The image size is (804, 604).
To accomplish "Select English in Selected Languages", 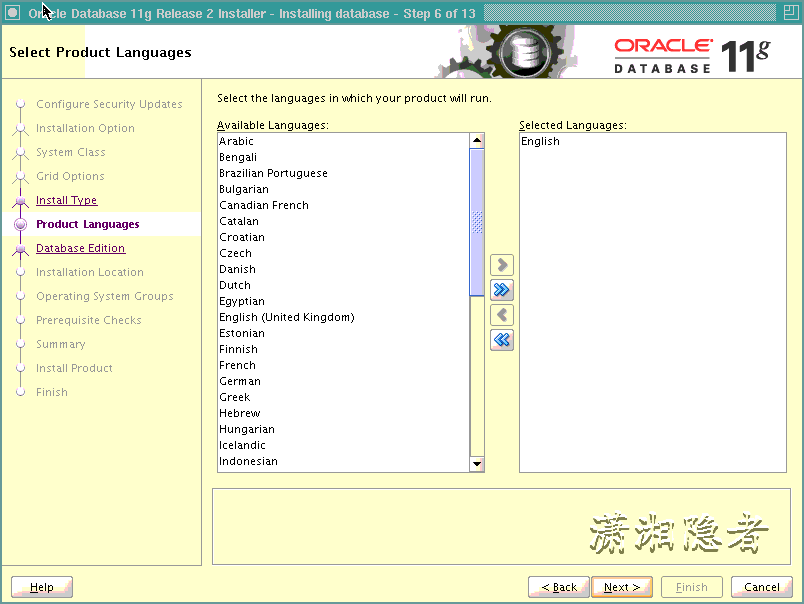I will [540, 141].
